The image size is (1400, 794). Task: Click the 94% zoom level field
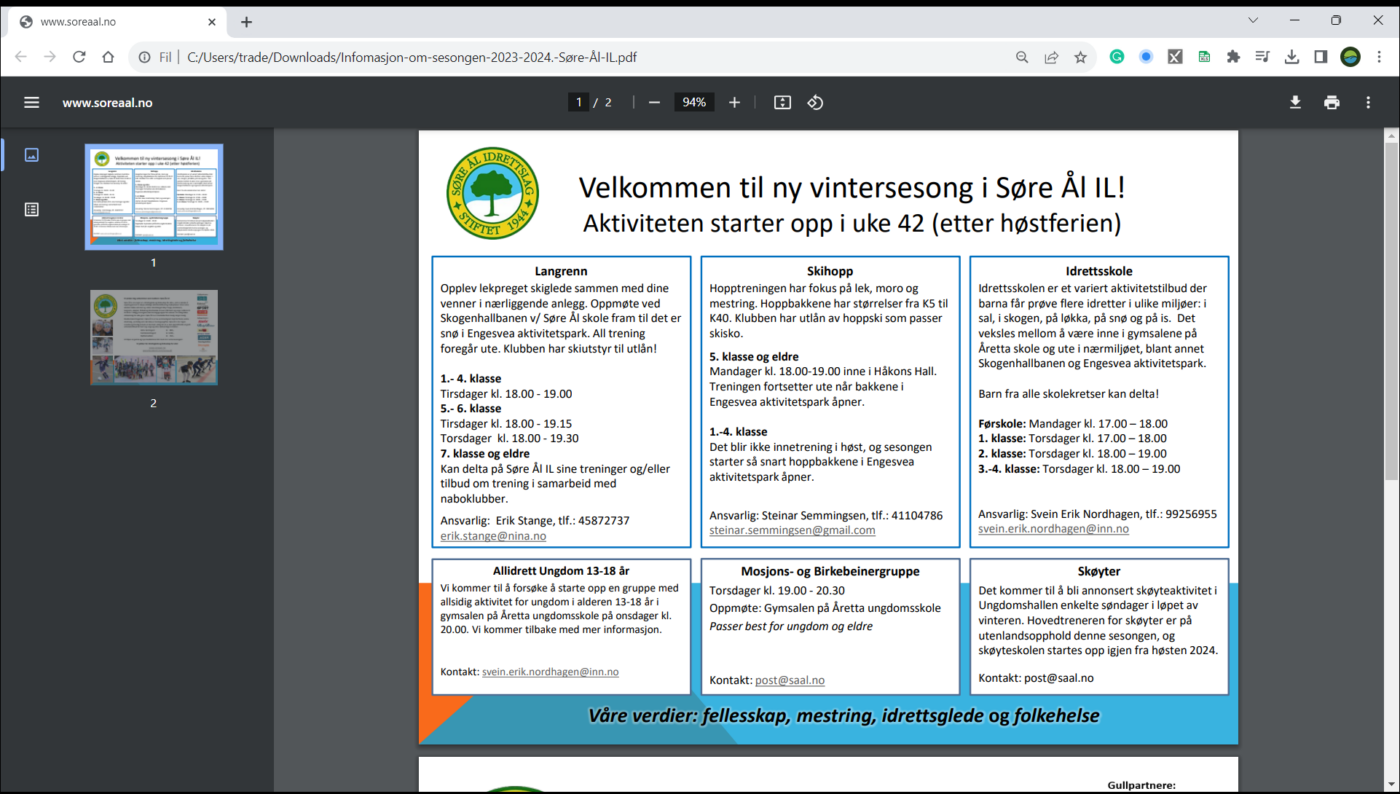click(x=694, y=102)
